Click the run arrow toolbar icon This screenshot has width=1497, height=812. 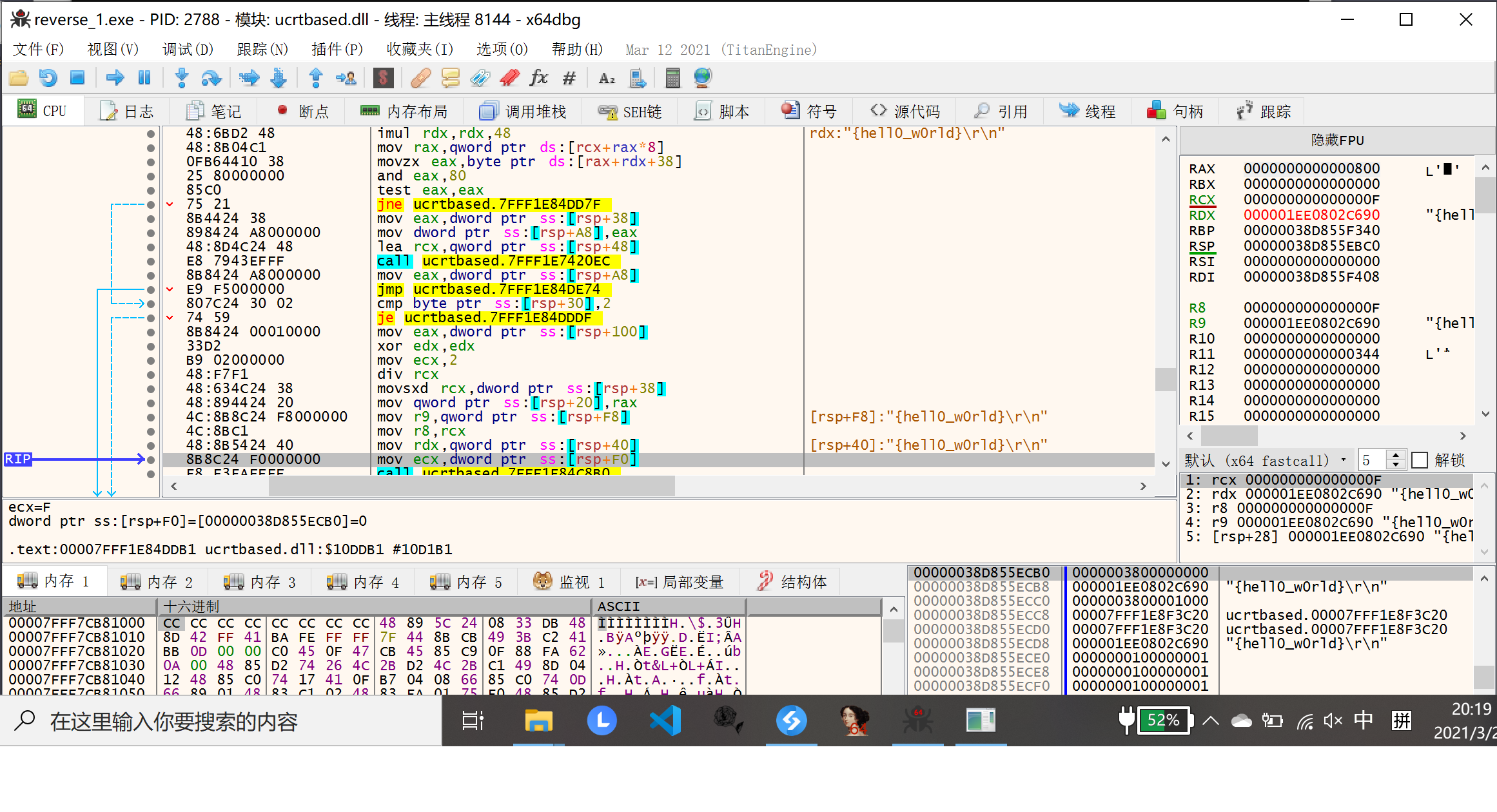(115, 79)
